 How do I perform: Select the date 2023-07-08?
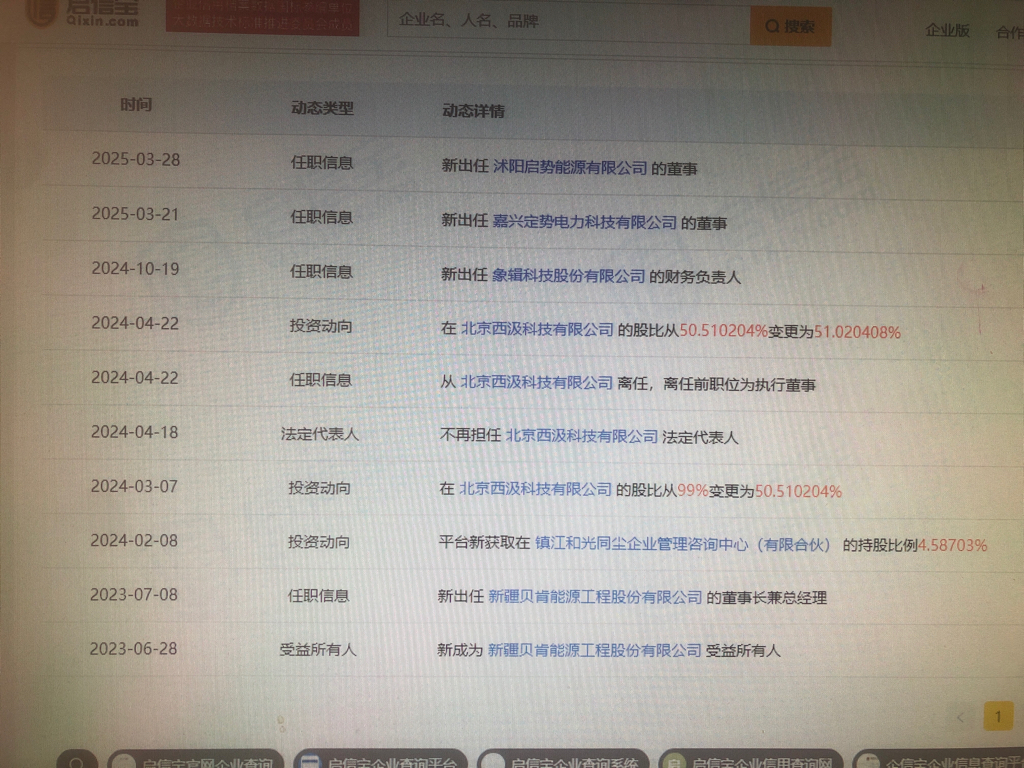(x=134, y=594)
